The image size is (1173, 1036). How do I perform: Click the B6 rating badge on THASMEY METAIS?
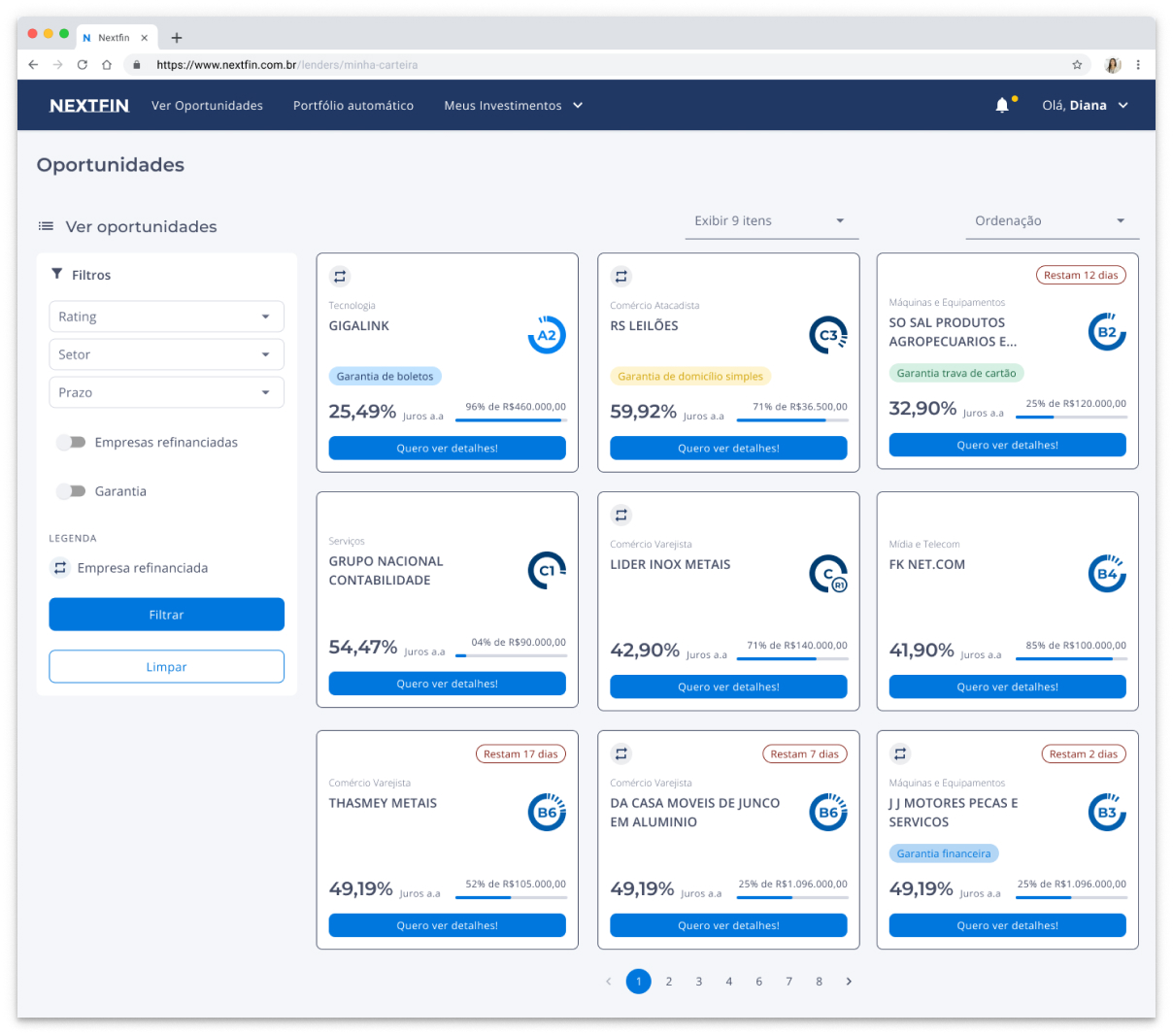pyautogui.click(x=547, y=813)
